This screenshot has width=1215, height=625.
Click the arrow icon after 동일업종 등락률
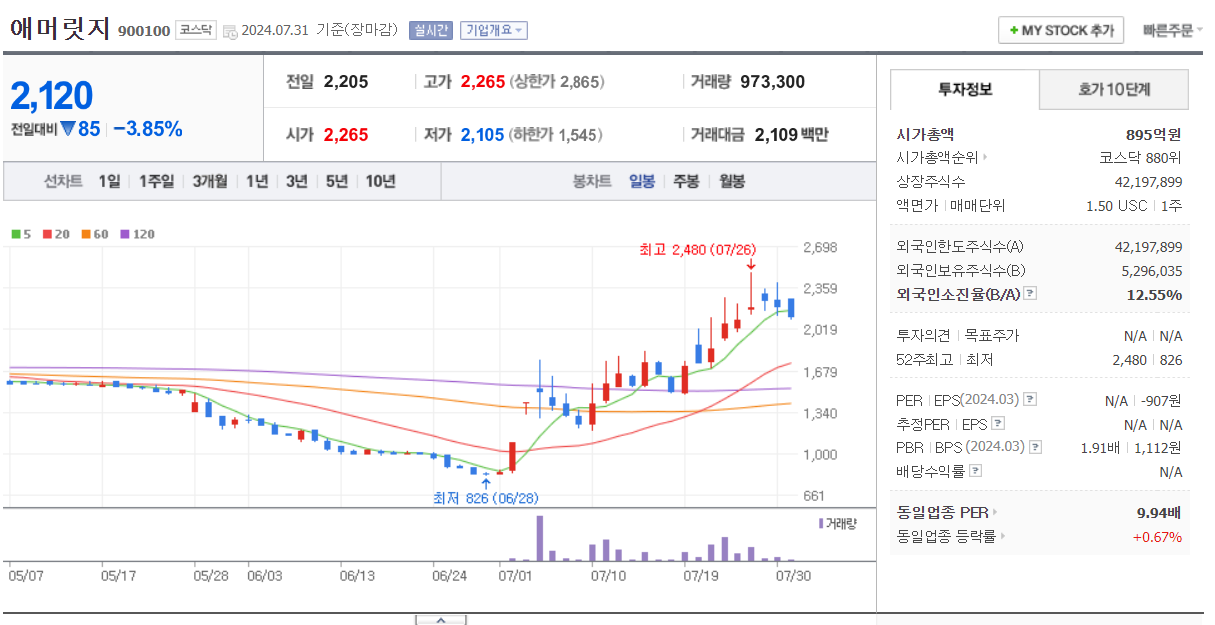[x=1003, y=537]
